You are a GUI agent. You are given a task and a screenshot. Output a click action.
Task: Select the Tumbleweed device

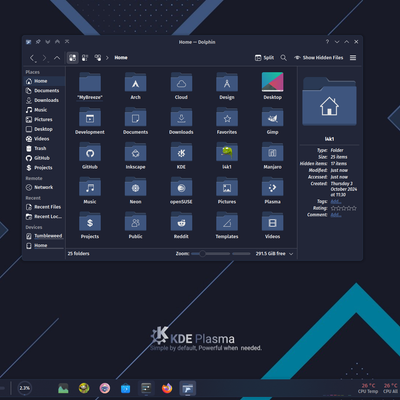(44, 236)
